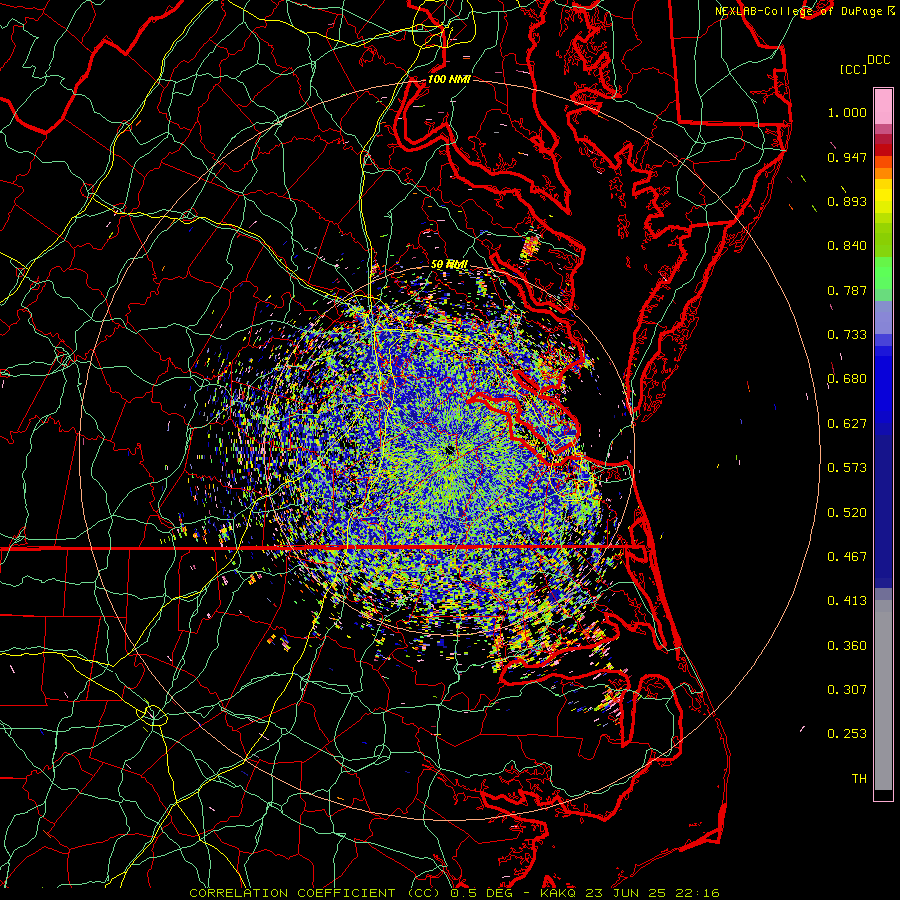This screenshot has width=900, height=900.
Task: Select the 0.520 scale value
Action: click(847, 513)
